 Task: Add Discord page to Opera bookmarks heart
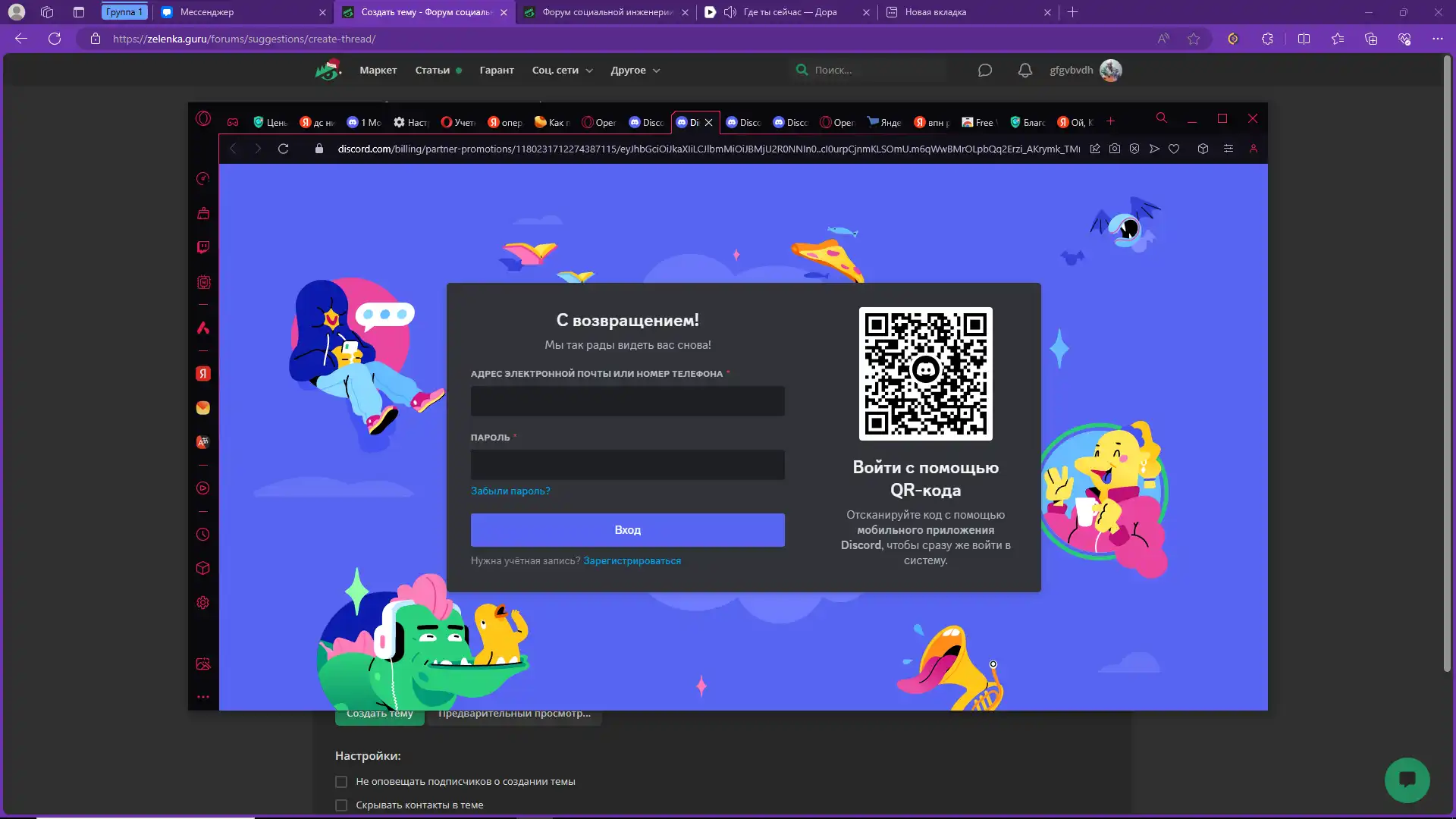click(x=1174, y=149)
